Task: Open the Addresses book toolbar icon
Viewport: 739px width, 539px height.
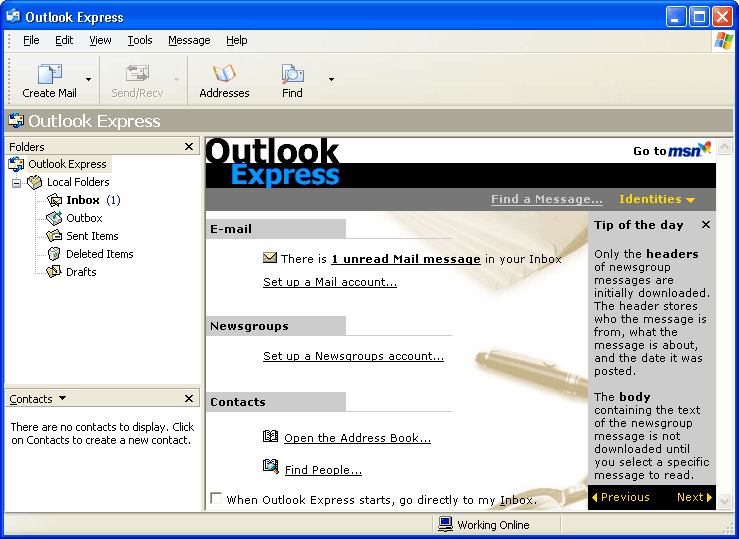Action: tap(224, 74)
